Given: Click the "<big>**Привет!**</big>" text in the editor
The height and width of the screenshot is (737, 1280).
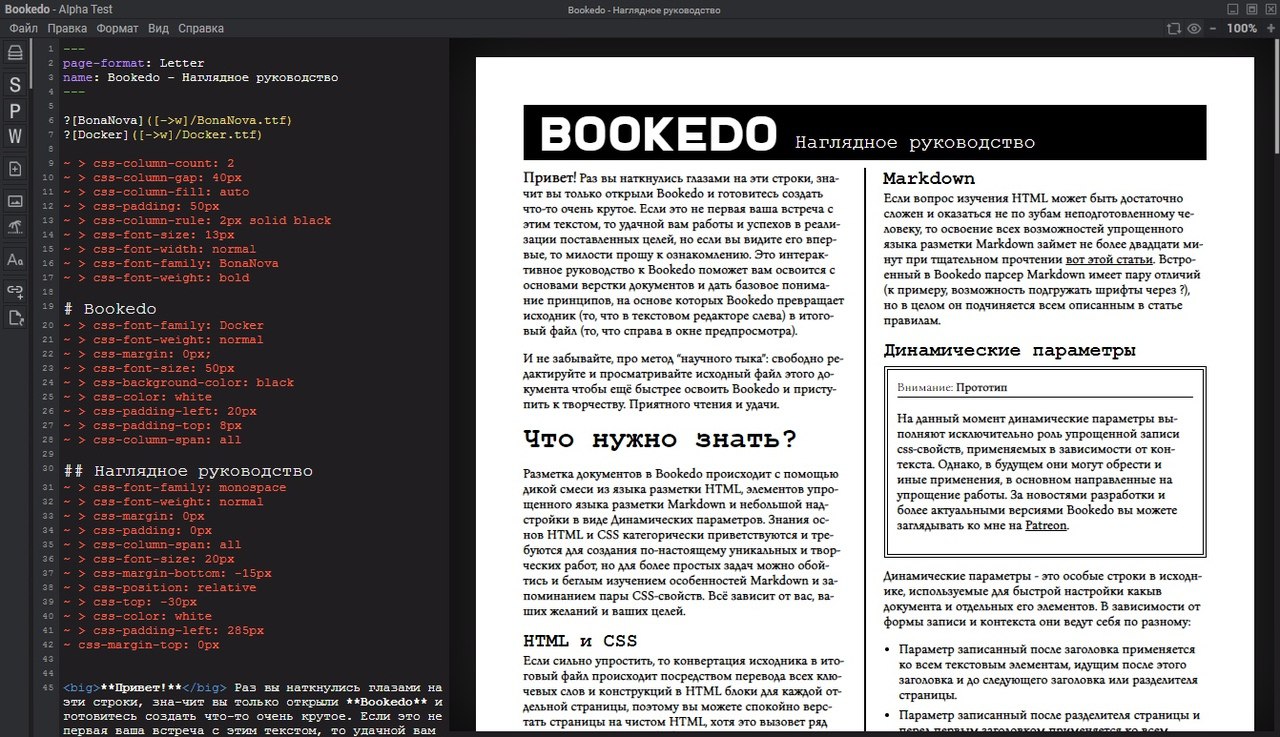Looking at the screenshot, I should [x=144, y=688].
